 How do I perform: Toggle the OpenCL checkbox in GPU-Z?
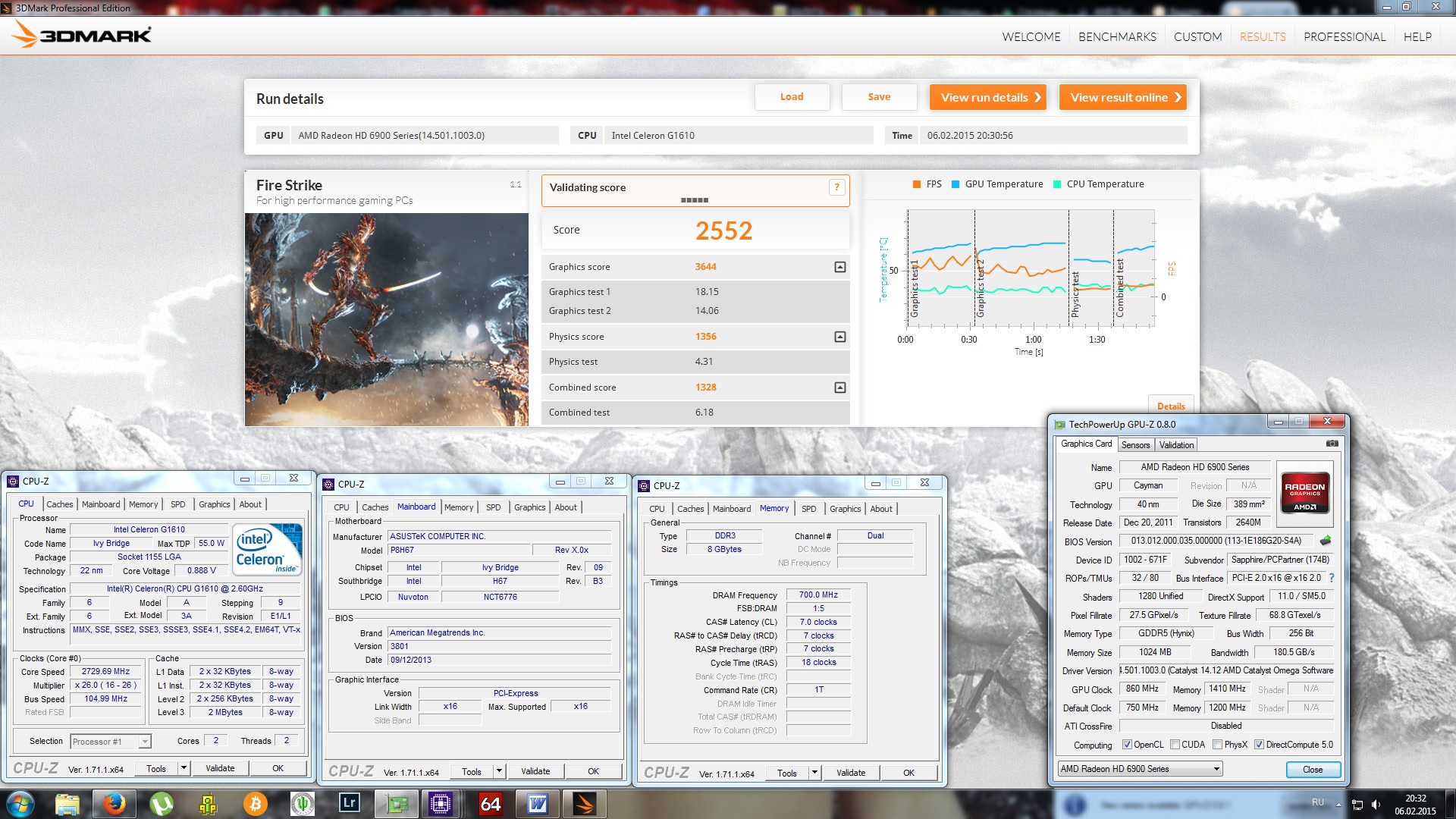[x=1127, y=745]
